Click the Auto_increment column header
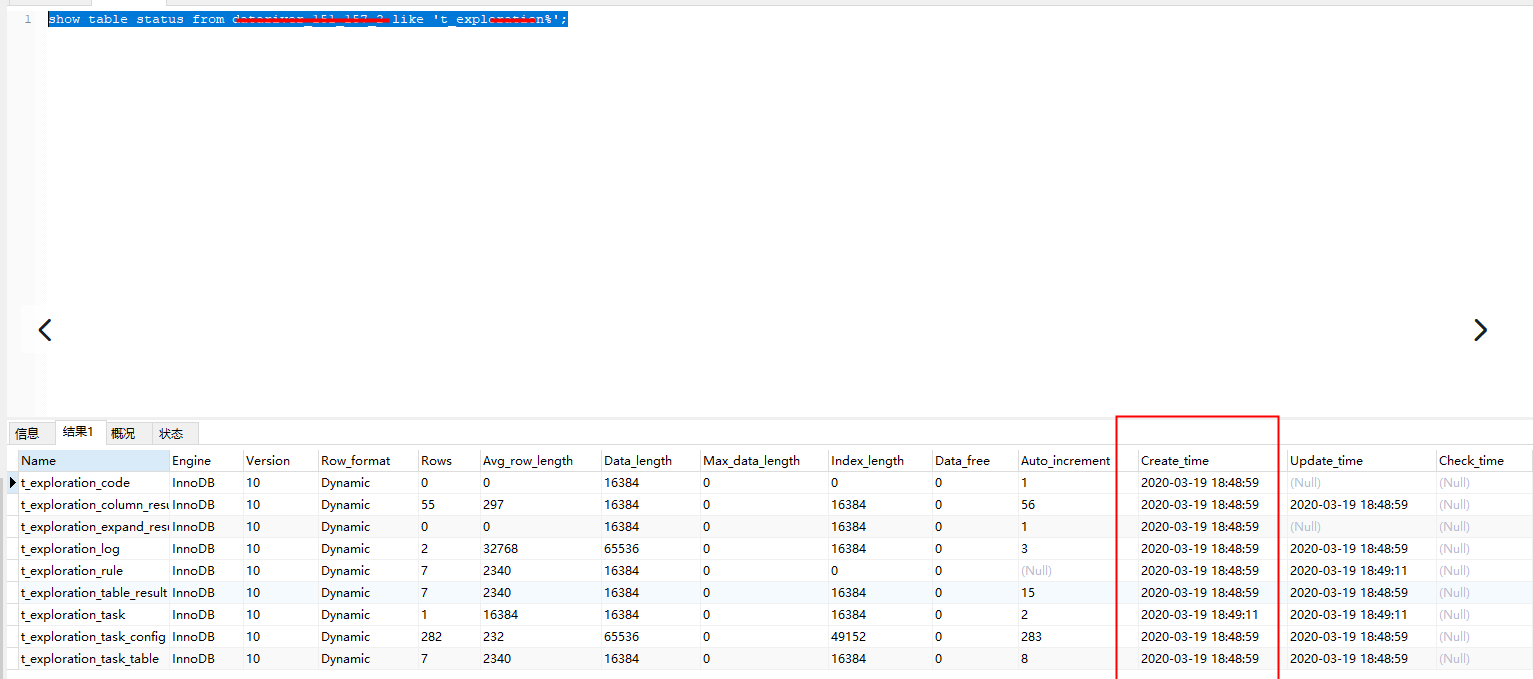This screenshot has width=1533, height=679. (1064, 459)
